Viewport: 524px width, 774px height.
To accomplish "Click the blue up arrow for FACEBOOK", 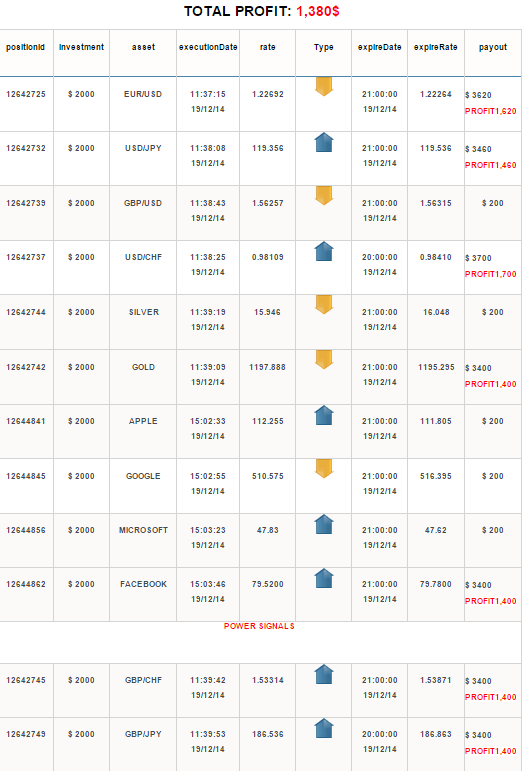I will pos(324,578).
